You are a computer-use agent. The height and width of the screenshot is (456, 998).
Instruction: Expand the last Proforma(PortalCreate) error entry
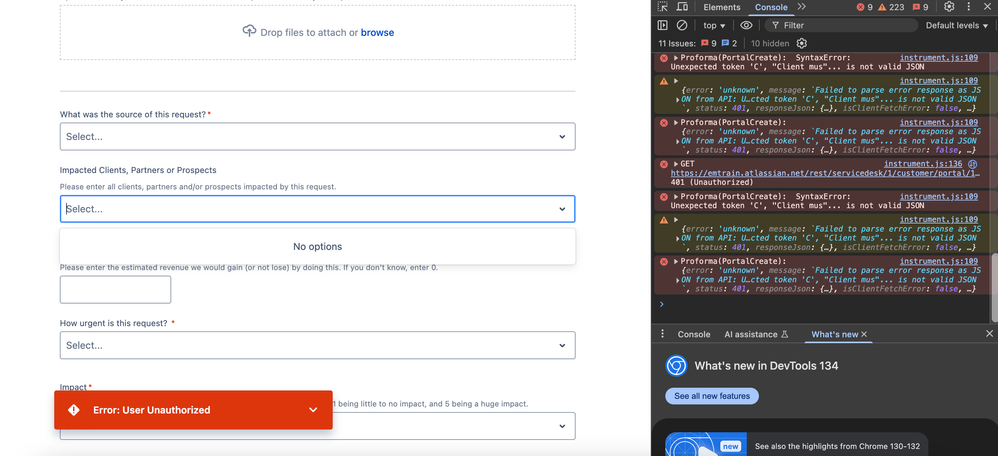[x=676, y=261]
